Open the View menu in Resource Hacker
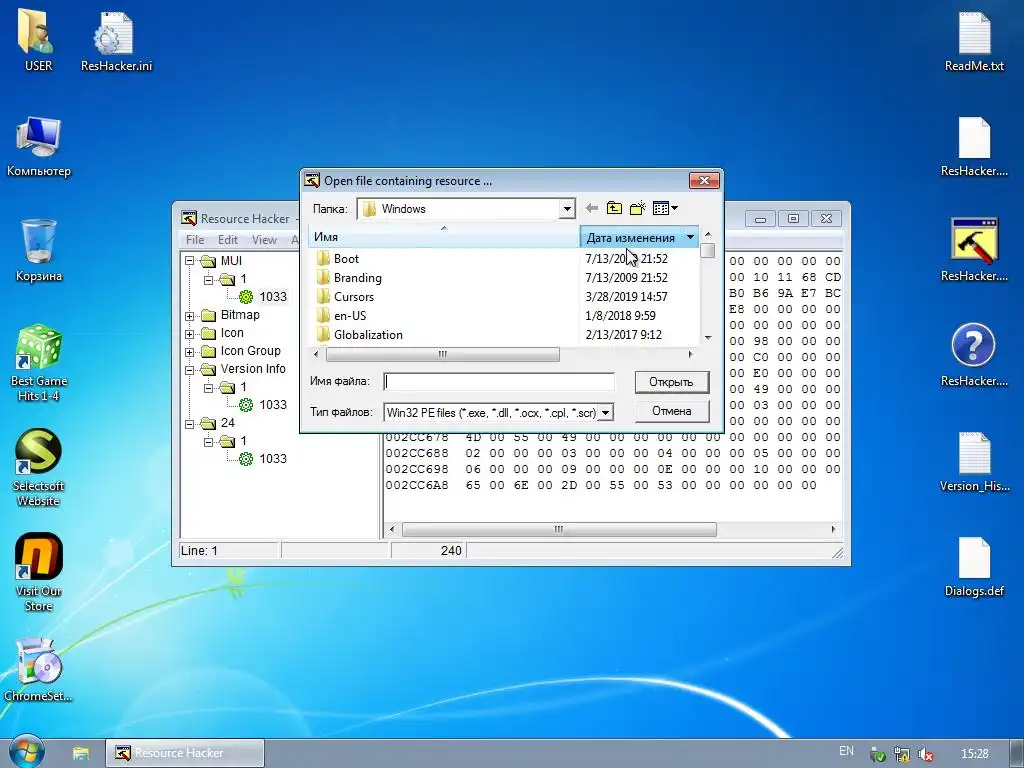 click(264, 240)
